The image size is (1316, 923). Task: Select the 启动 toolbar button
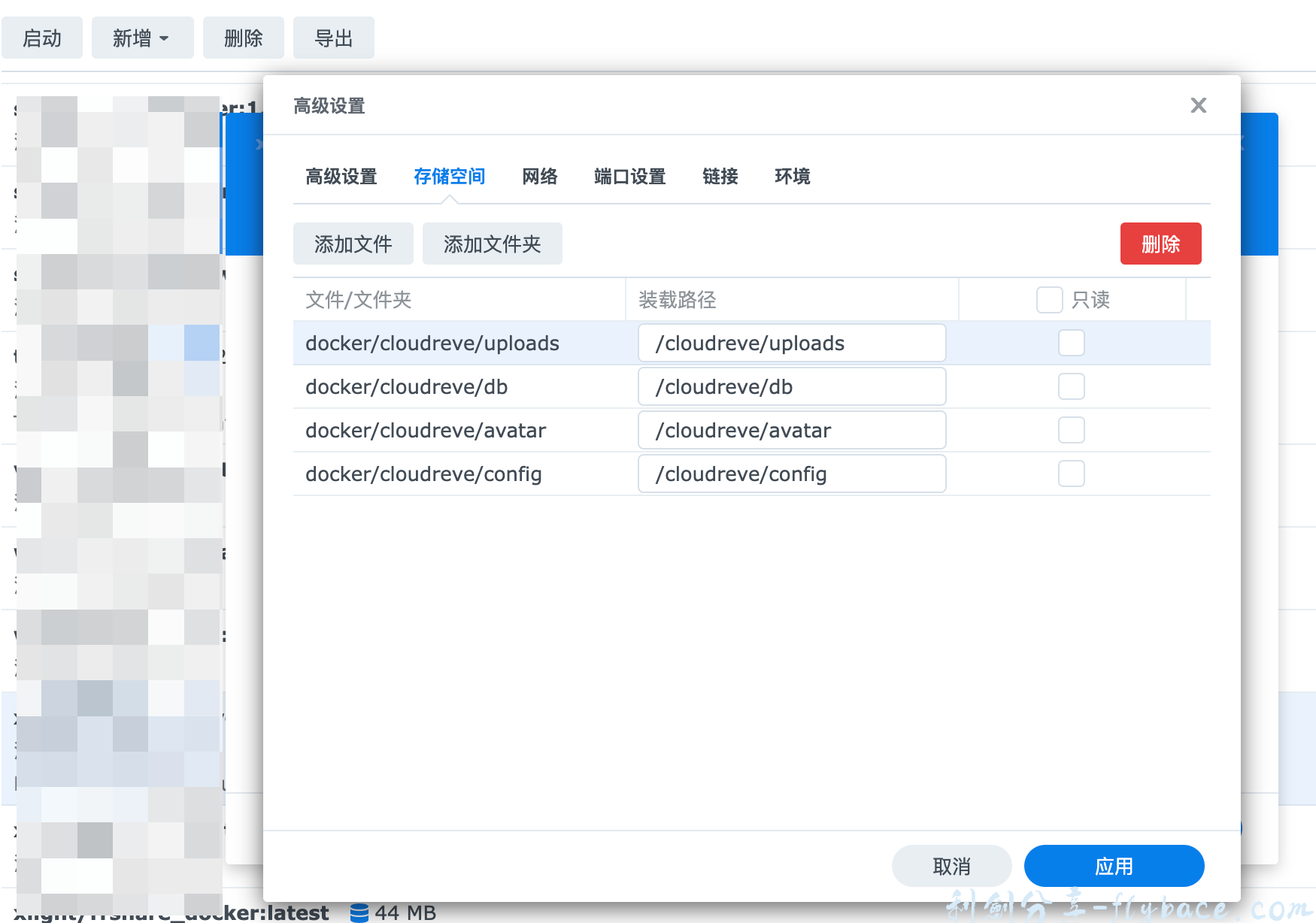coord(42,38)
